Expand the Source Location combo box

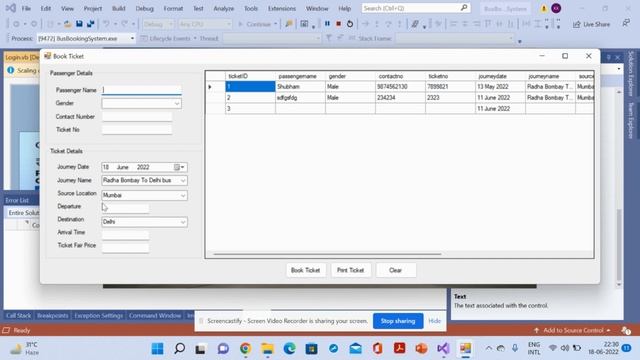[x=183, y=196]
